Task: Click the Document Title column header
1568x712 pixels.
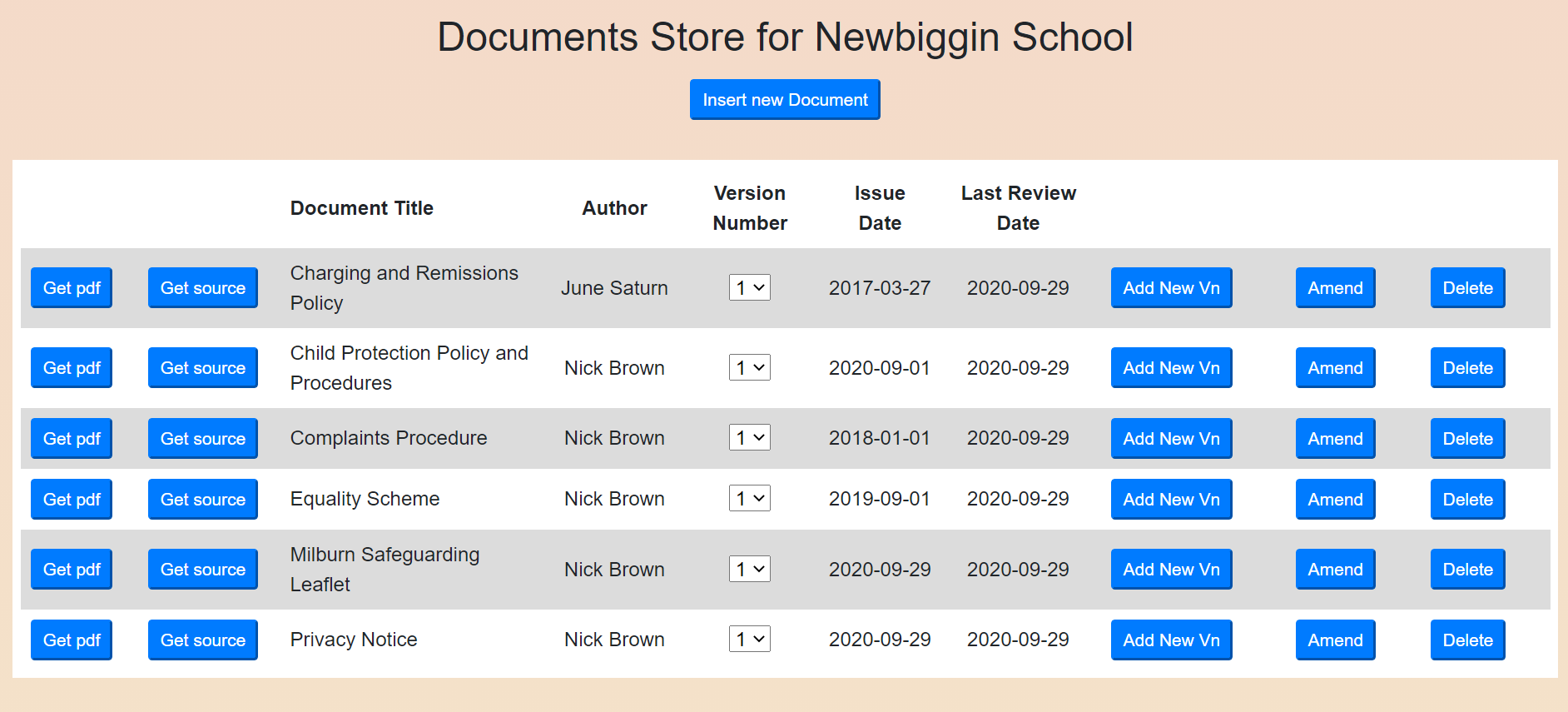Action: 362,208
